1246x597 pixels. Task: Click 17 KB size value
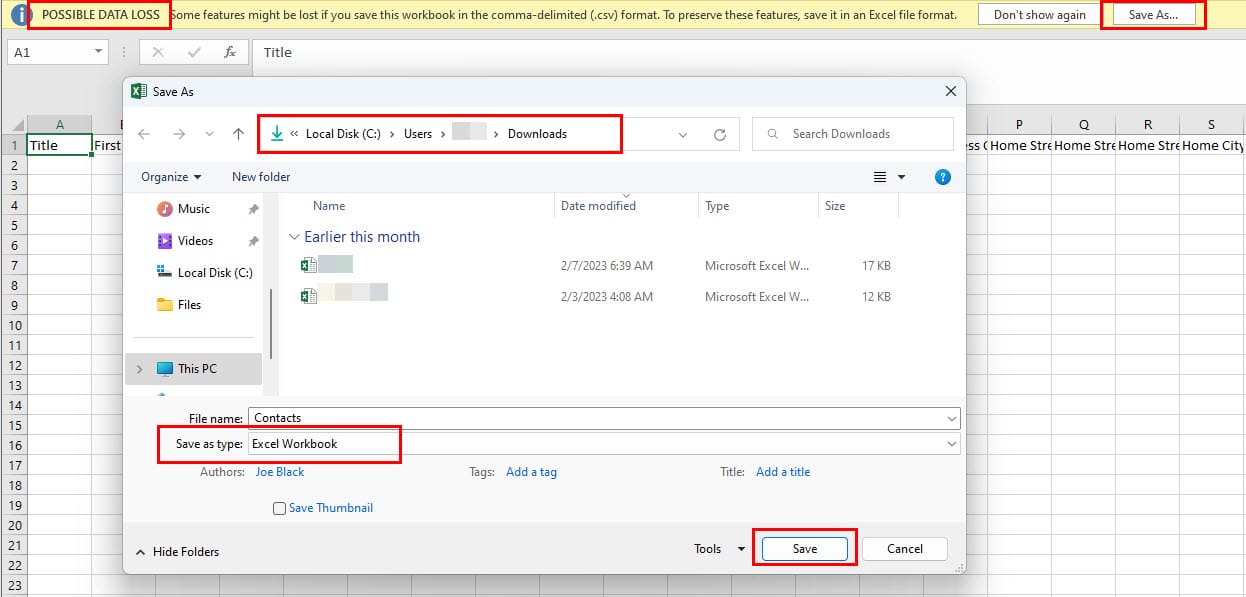click(874, 266)
